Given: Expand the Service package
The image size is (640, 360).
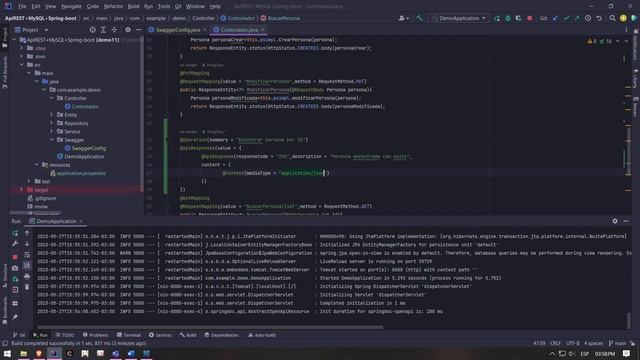Looking at the screenshot, I should (x=52, y=131).
